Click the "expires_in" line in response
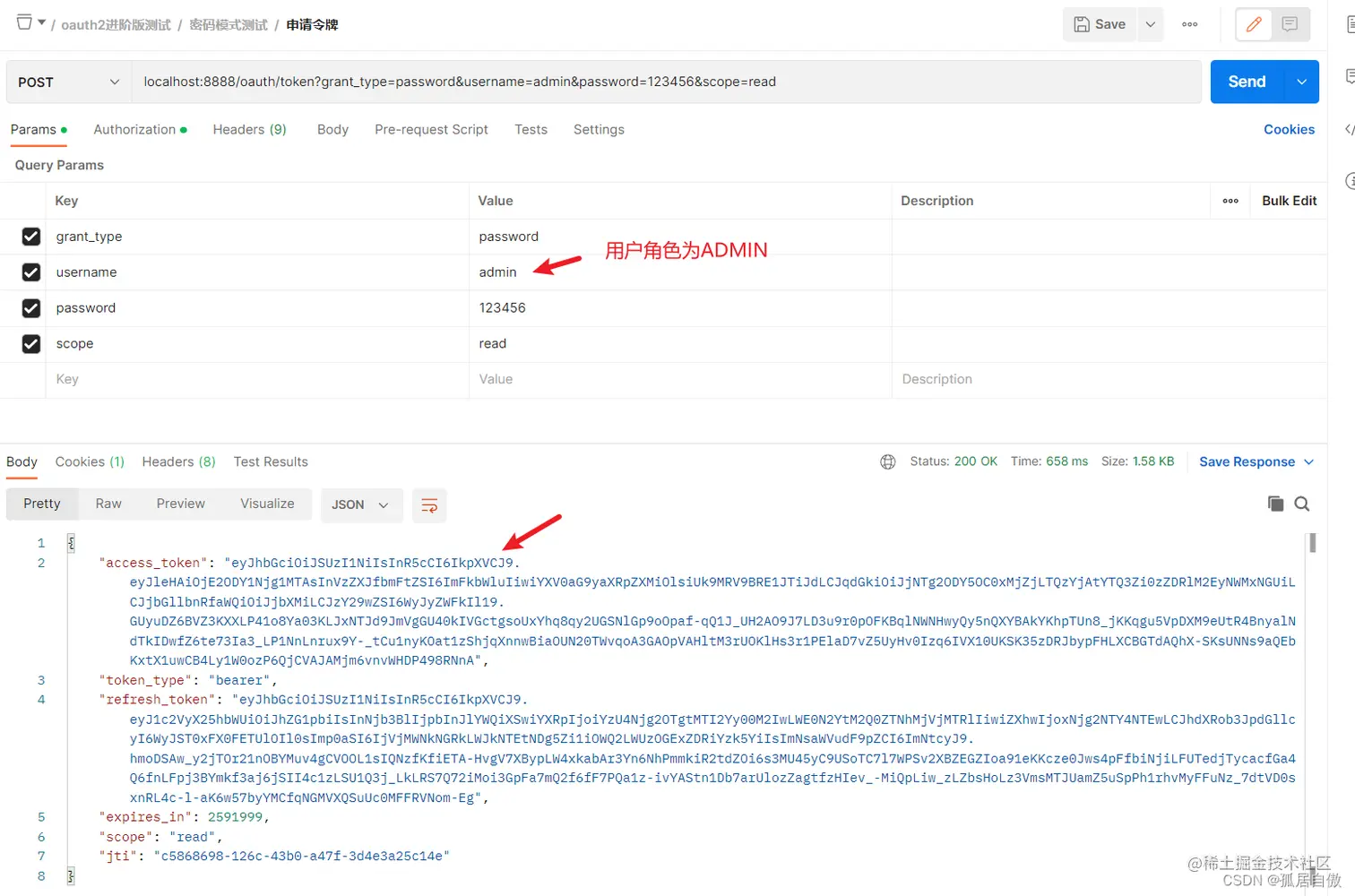Viewport: 1355px width, 896px height. point(184,817)
